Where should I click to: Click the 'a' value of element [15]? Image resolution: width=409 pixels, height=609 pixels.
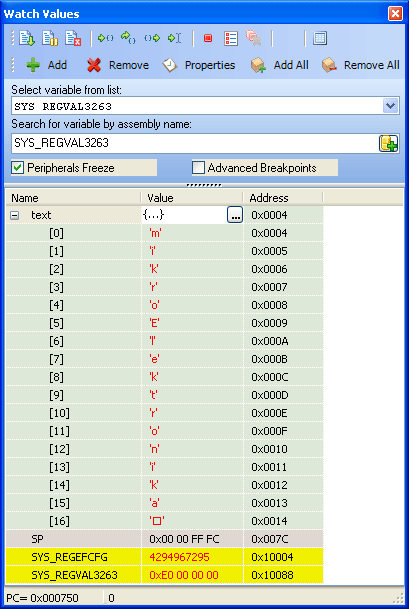pyautogui.click(x=155, y=503)
